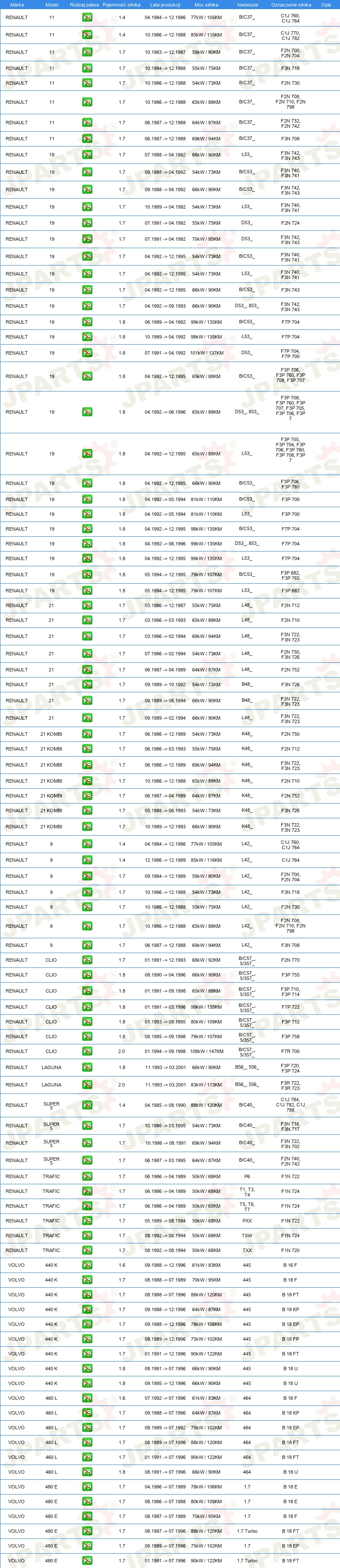Click the 'F3P 700' cell in the B/C53_ row
This screenshot has height=1568, width=340.
click(x=290, y=499)
